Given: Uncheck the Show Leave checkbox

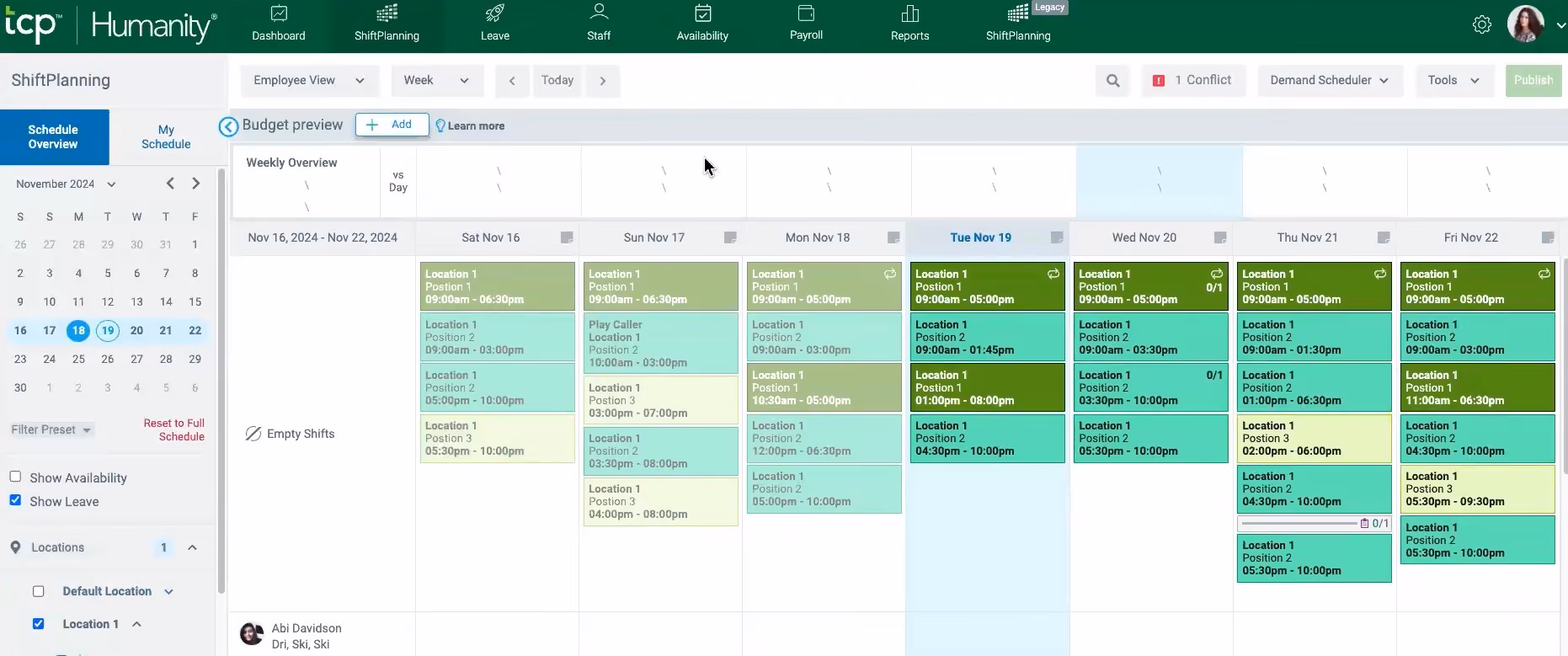Looking at the screenshot, I should 15,500.
